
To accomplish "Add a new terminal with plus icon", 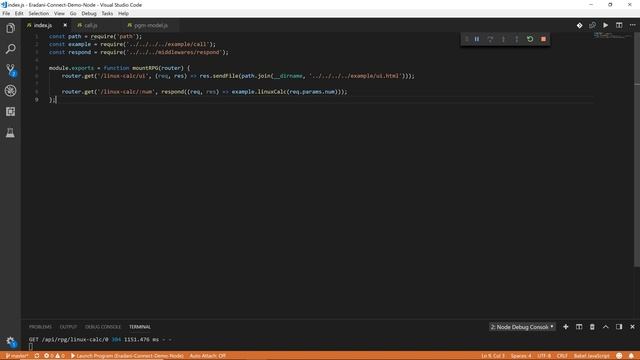I will [566, 327].
